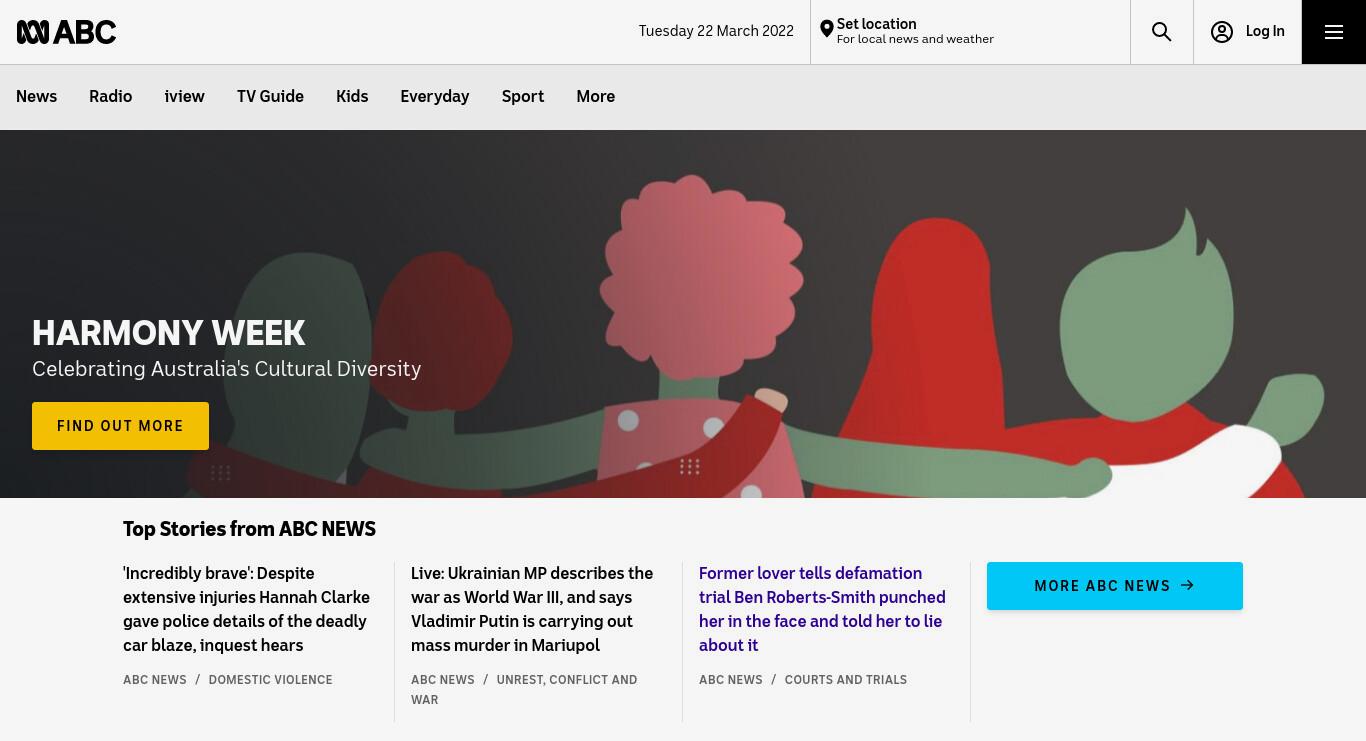Open the Kids navigation item
The image size is (1366, 741).
352,97
